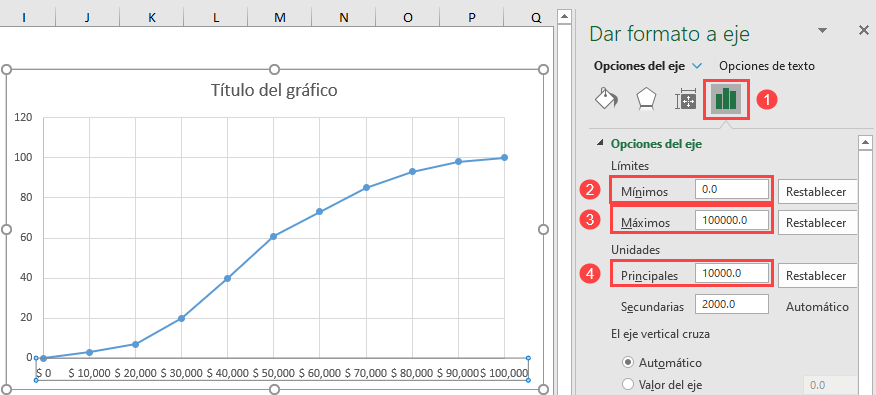The width and height of the screenshot is (876, 395).
Task: Click the 120 vertical axis label
Action: pos(24,117)
